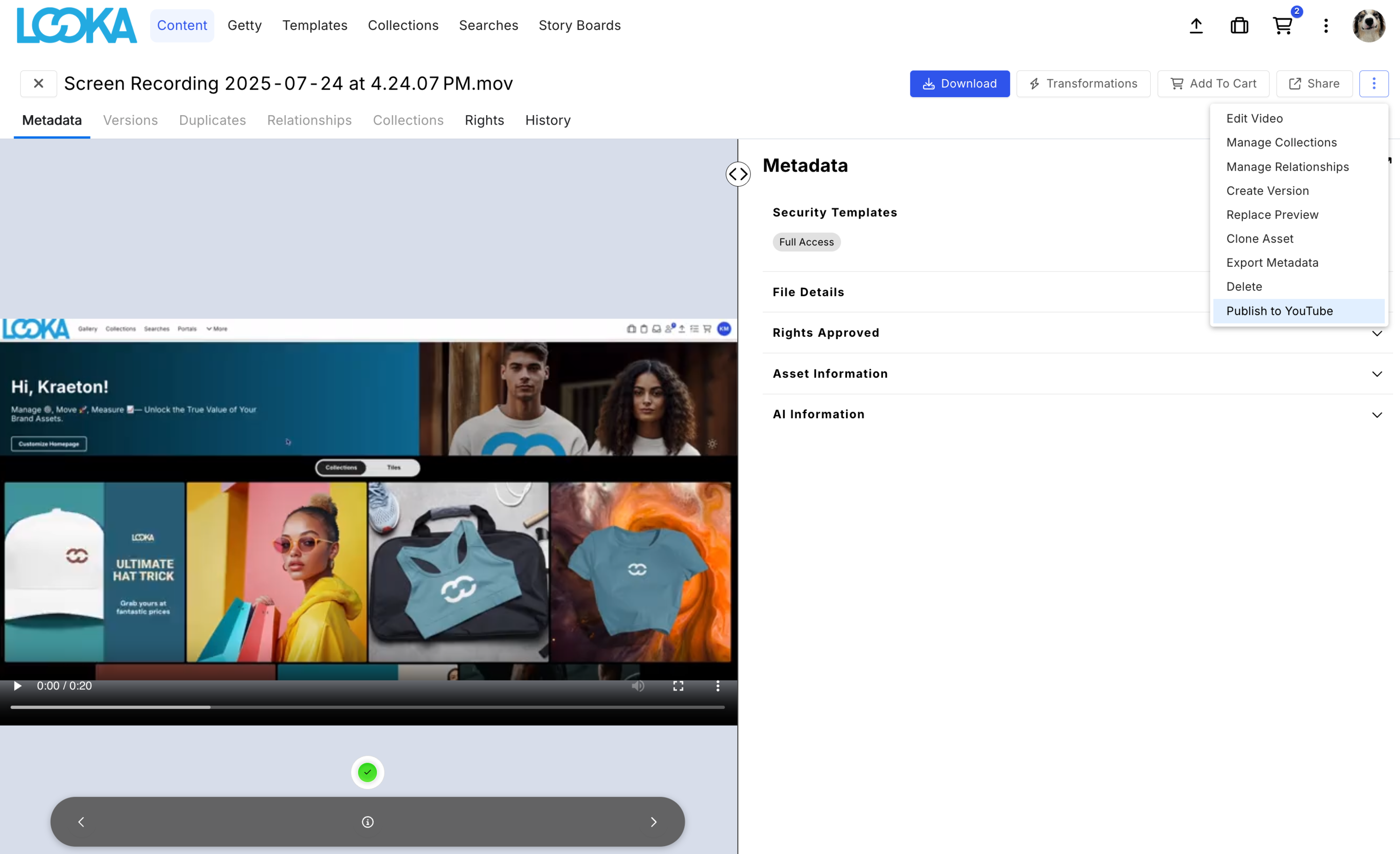The width and height of the screenshot is (1400, 854).
Task: Close the asset with X button
Action: pos(39,83)
